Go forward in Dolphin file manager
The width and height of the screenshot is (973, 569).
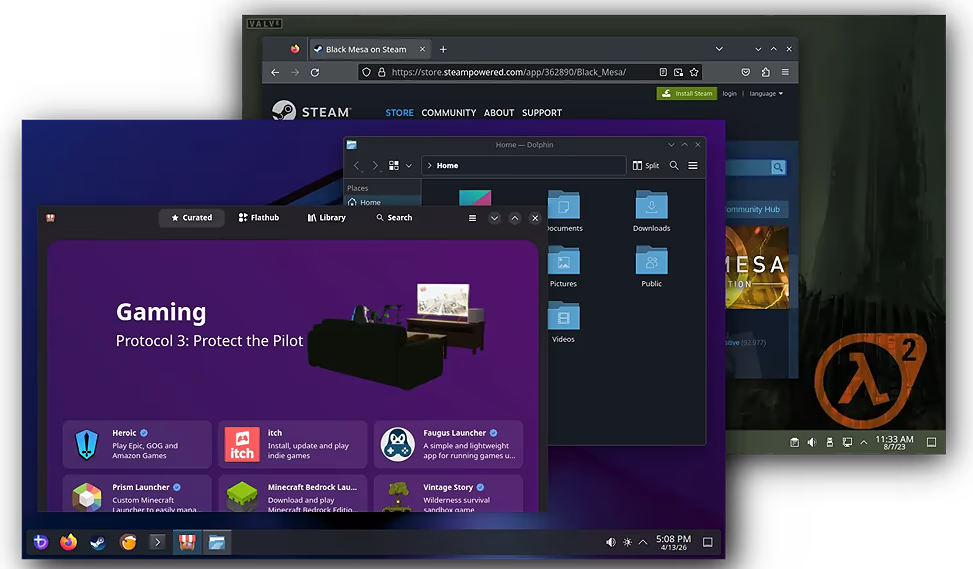tap(375, 166)
